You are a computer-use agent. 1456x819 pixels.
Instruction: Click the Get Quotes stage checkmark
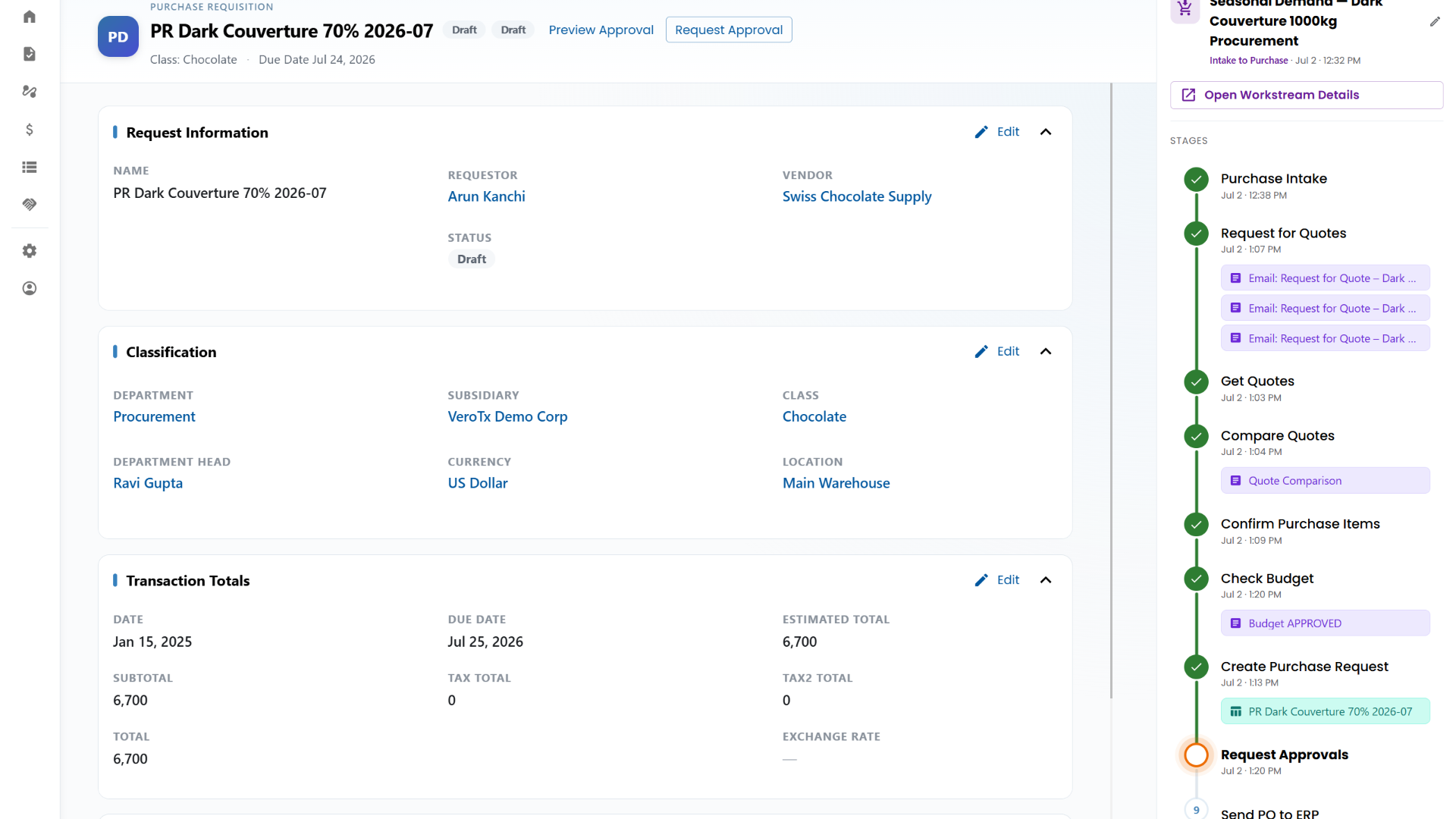coord(1197,382)
